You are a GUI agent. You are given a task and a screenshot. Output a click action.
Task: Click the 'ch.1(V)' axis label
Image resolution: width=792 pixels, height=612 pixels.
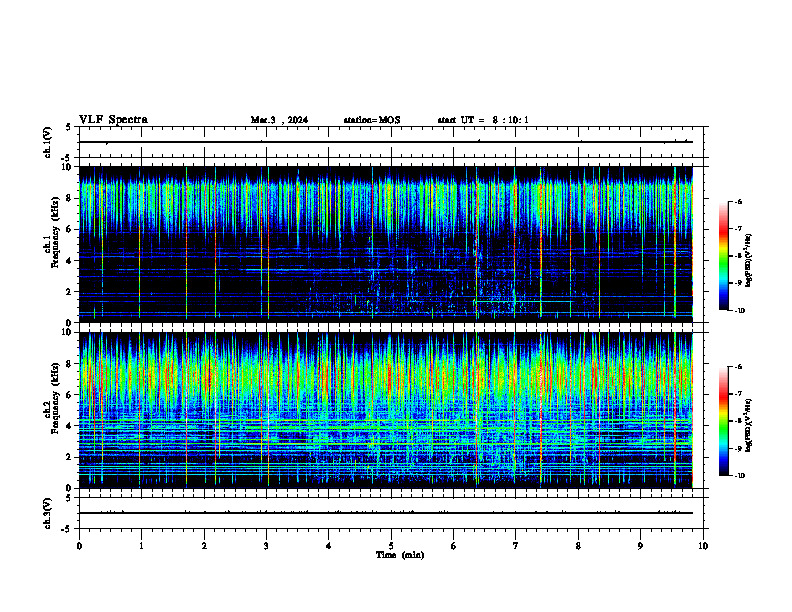click(x=47, y=142)
